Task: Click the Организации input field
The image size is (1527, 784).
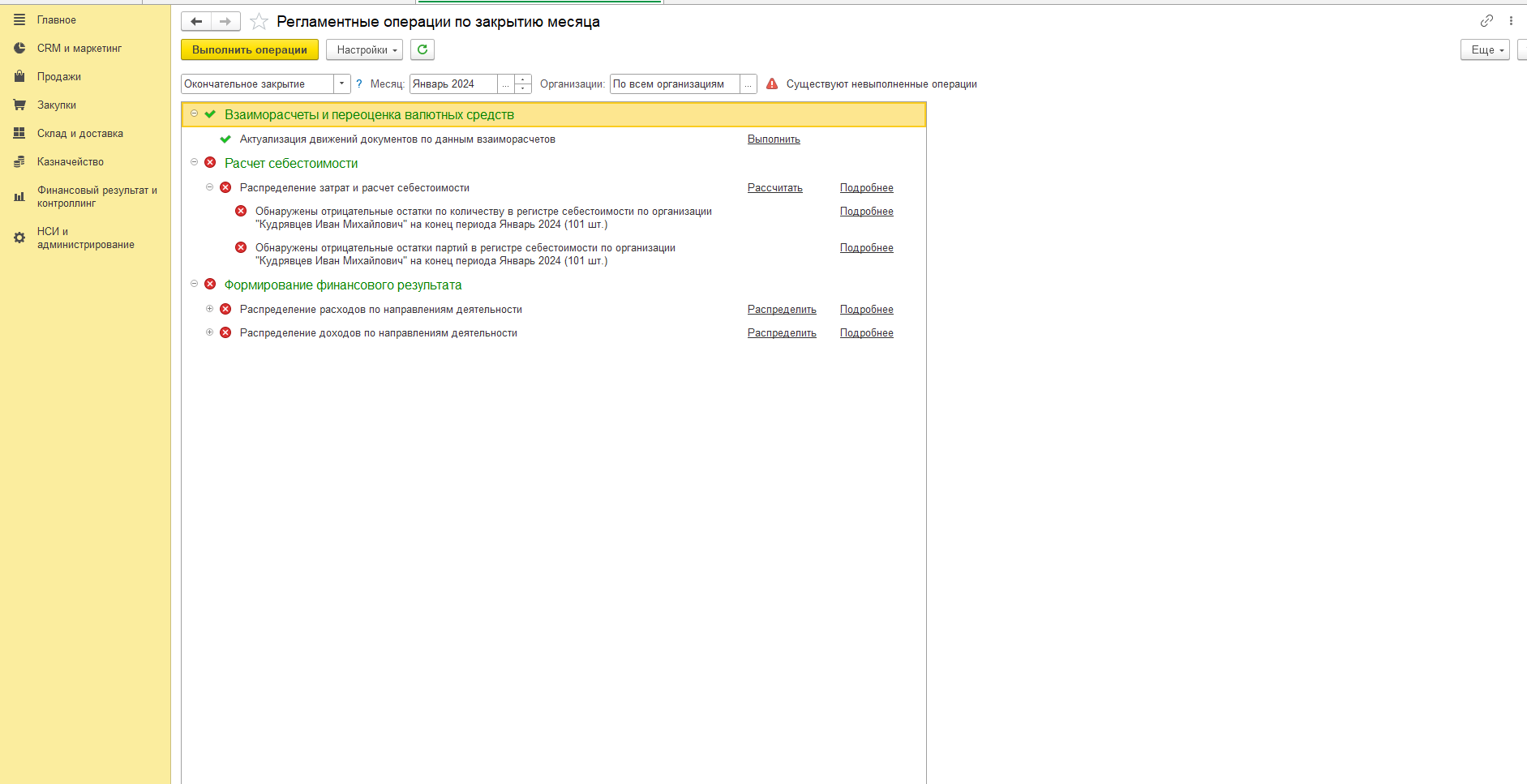Action: pyautogui.click(x=674, y=84)
